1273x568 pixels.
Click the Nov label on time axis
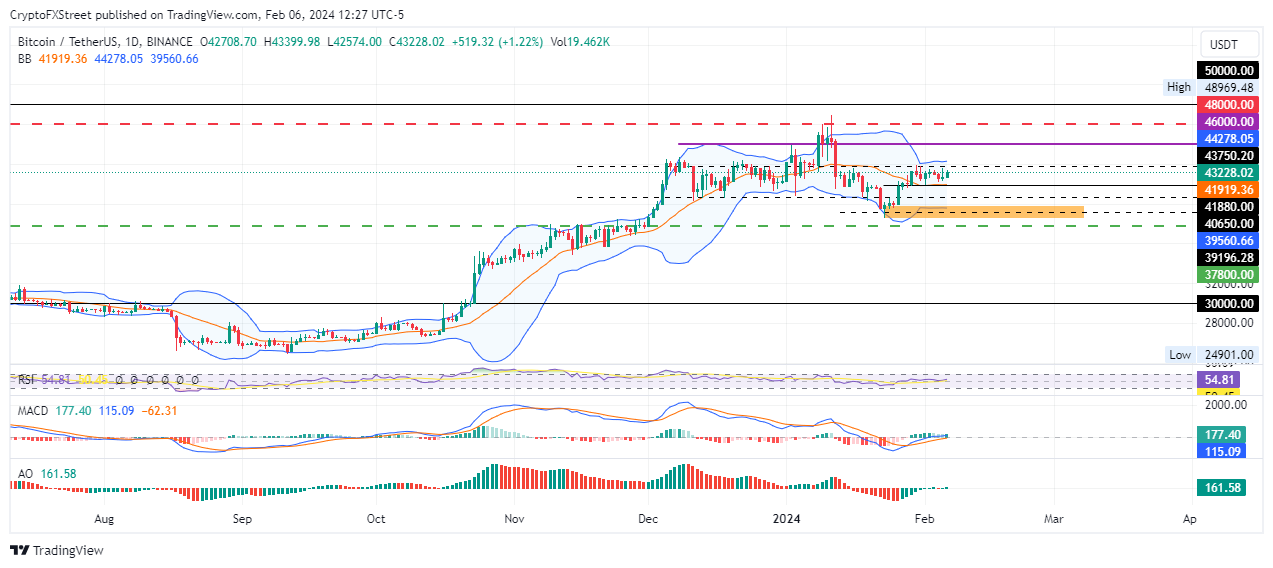click(x=514, y=519)
